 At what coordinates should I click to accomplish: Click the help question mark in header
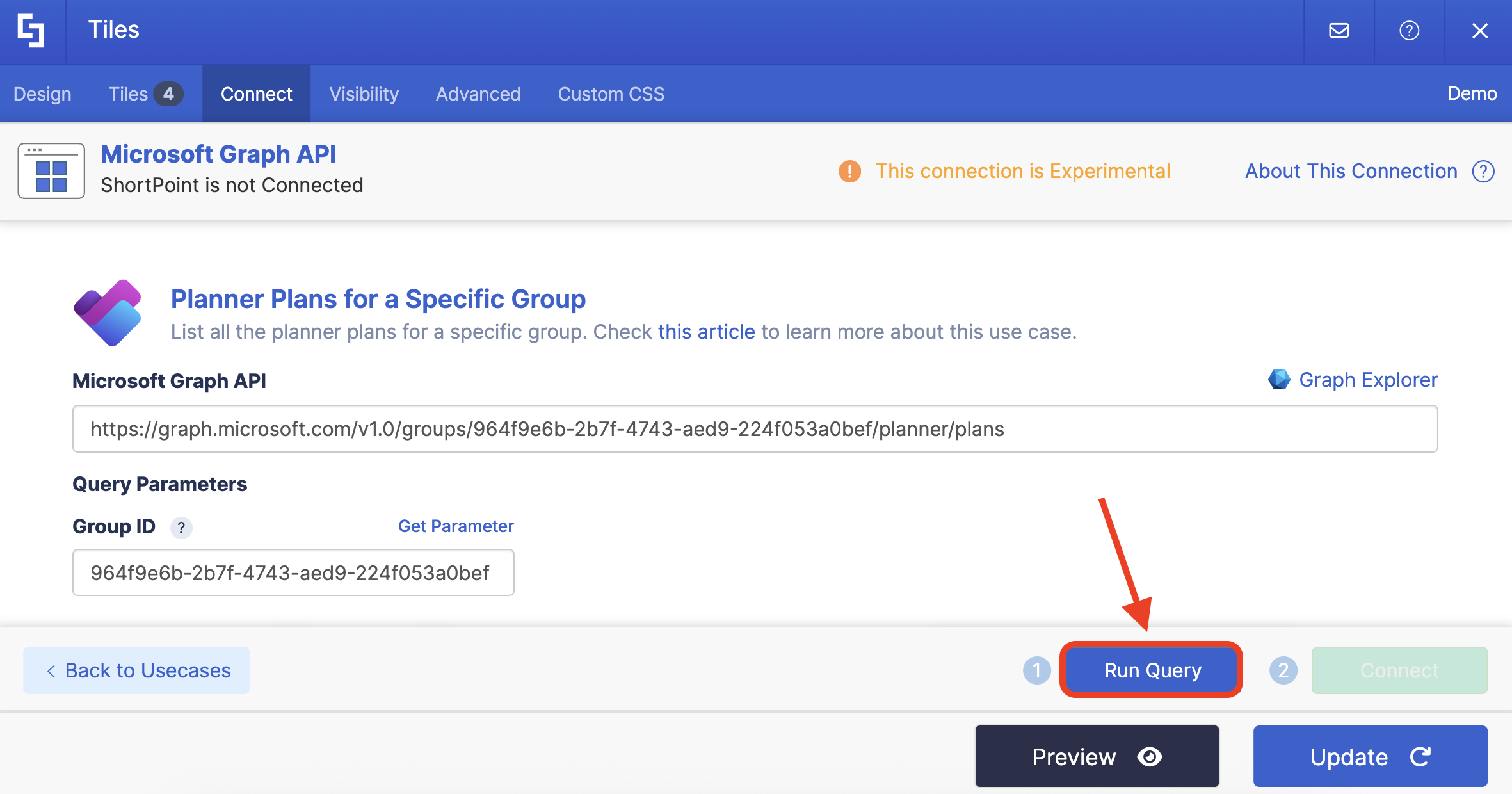pos(1409,31)
